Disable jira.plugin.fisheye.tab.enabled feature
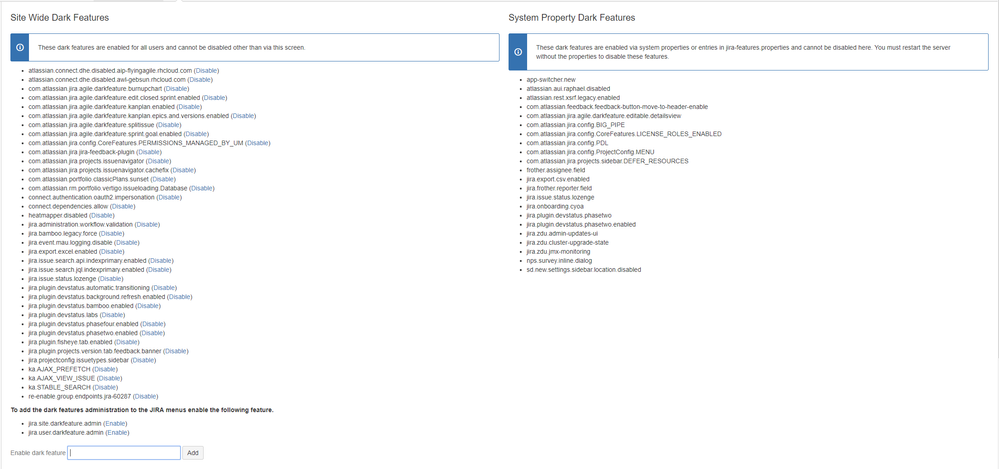999x469 pixels. (127, 342)
